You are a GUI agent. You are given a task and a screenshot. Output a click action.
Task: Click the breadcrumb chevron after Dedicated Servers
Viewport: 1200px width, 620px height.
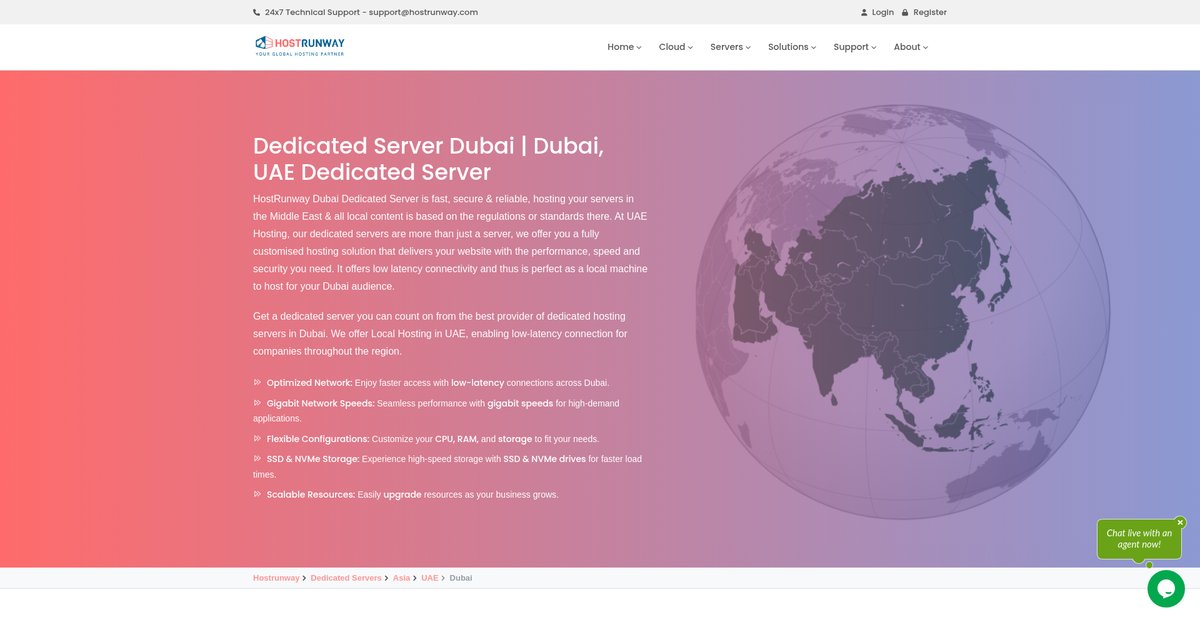(x=387, y=578)
